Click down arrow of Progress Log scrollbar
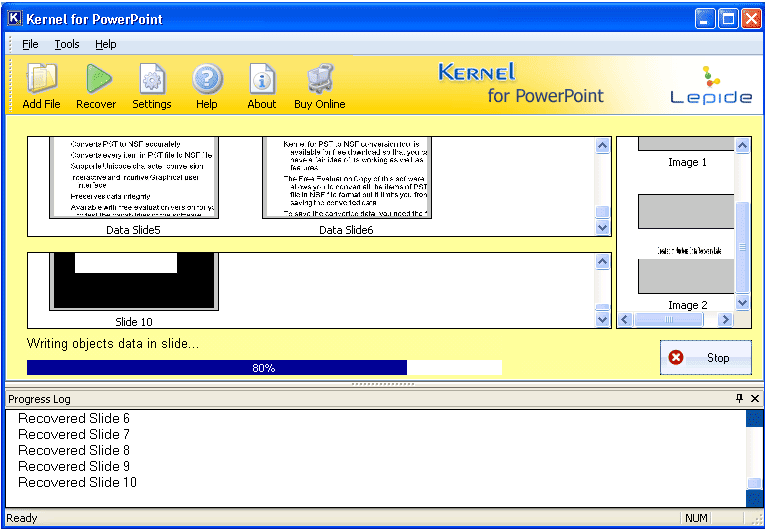Screen dimensions: 765x529 coord(753,499)
